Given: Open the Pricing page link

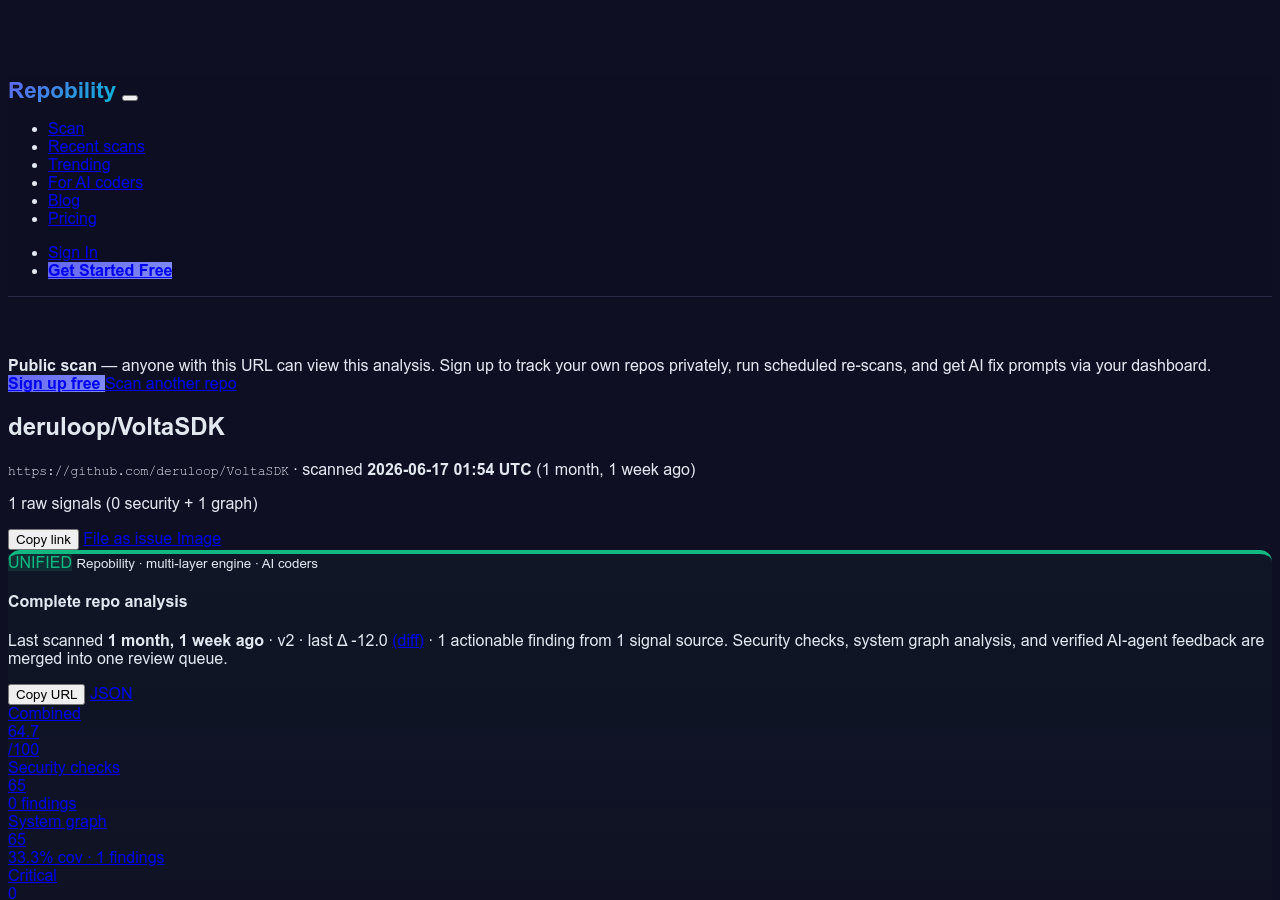Looking at the screenshot, I should (x=72, y=218).
